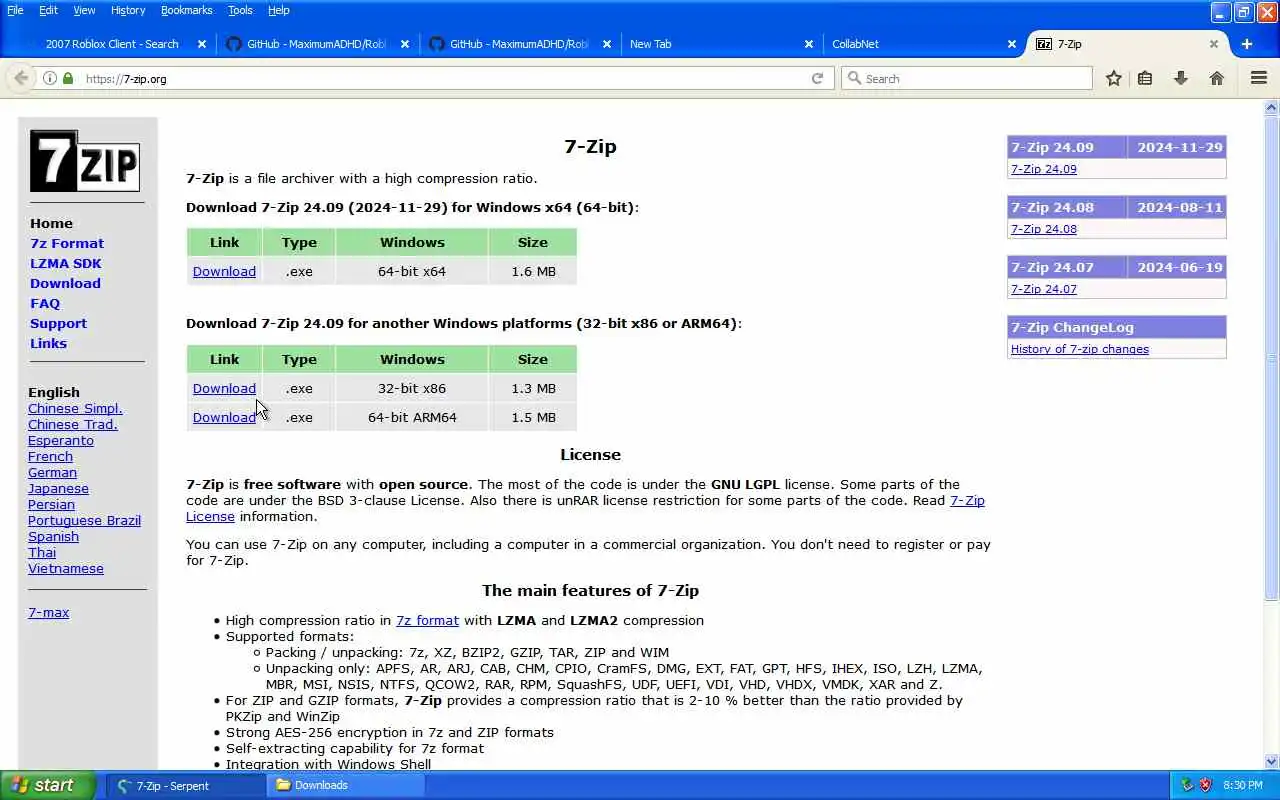
Task: Download the 64-bit ARM64 .exe
Action: pos(224,417)
